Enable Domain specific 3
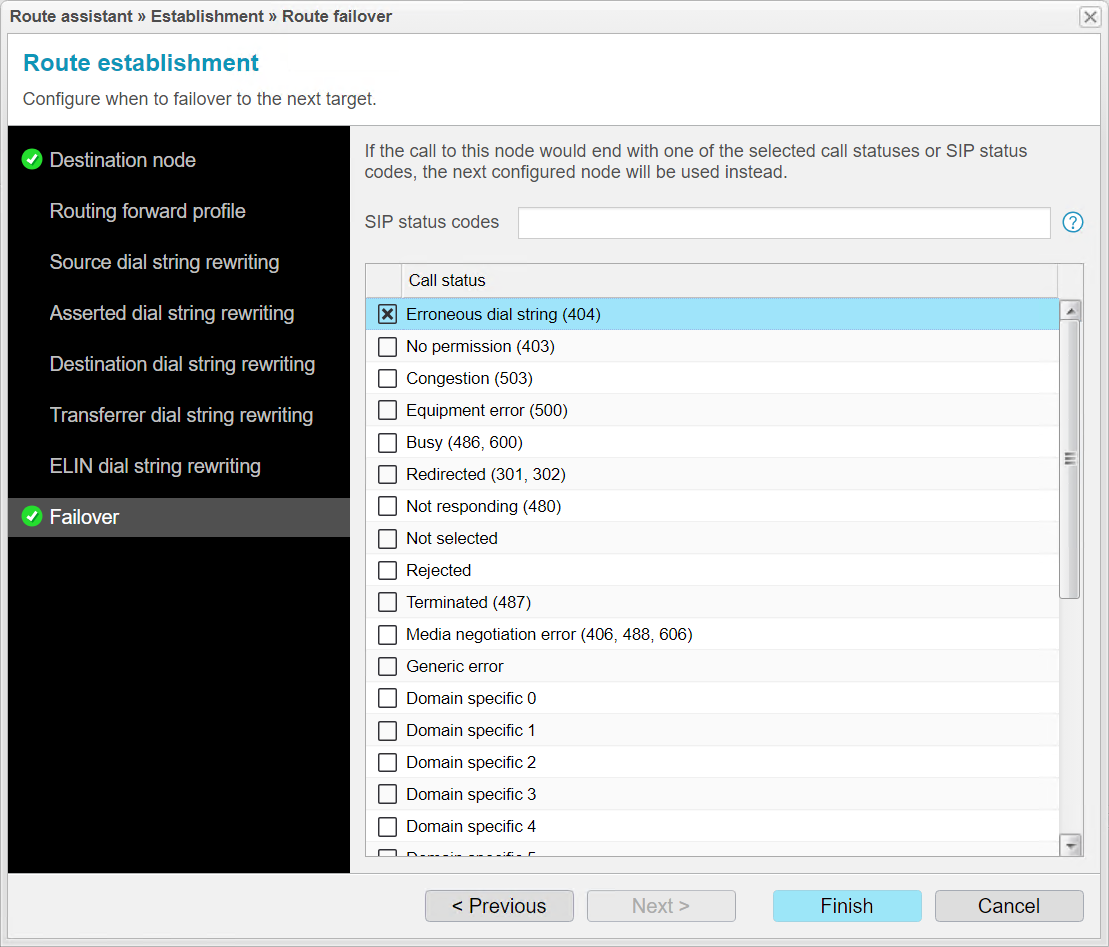 coord(388,794)
